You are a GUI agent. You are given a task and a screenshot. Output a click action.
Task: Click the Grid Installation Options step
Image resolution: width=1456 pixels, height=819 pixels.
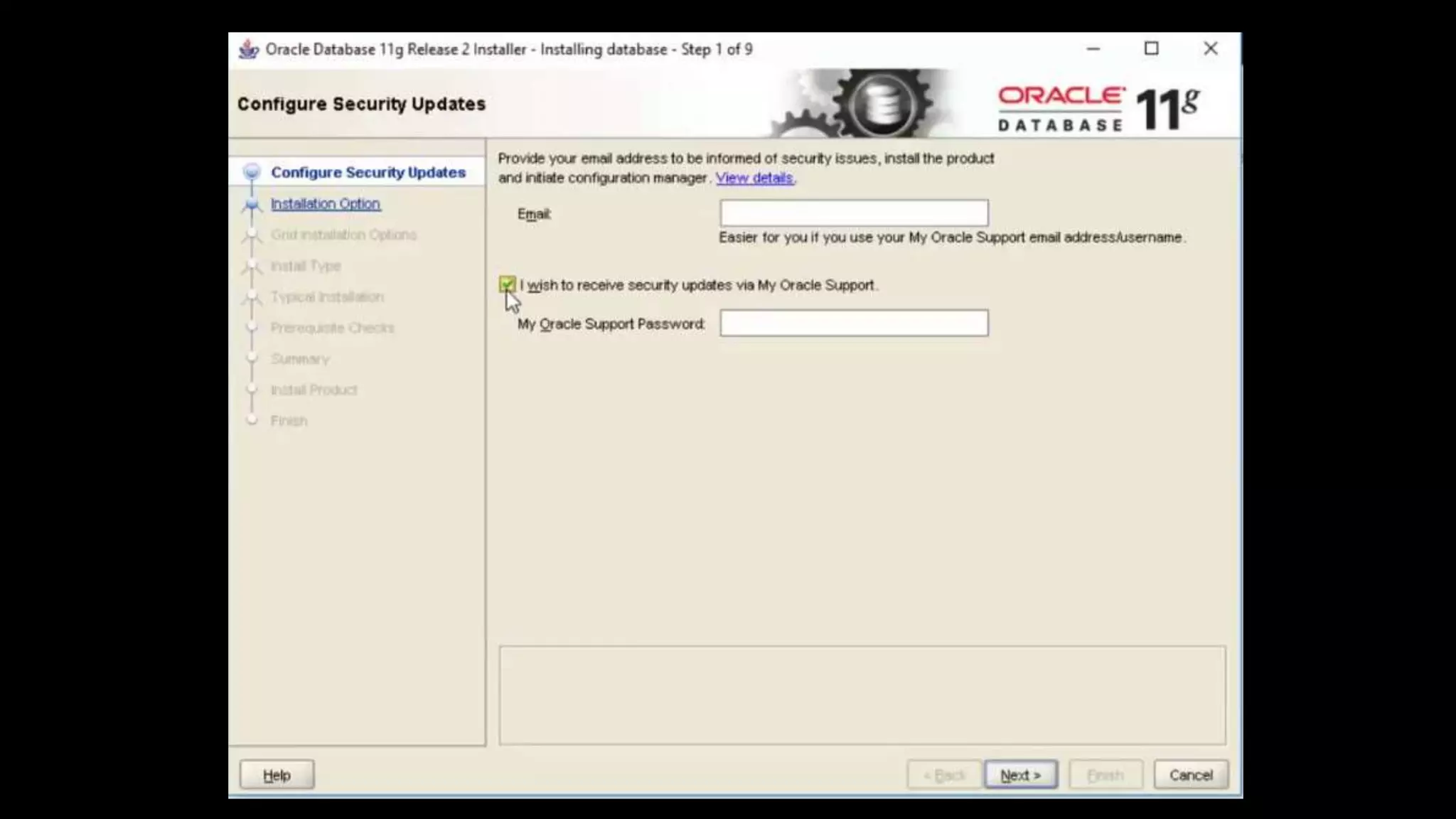343,235
